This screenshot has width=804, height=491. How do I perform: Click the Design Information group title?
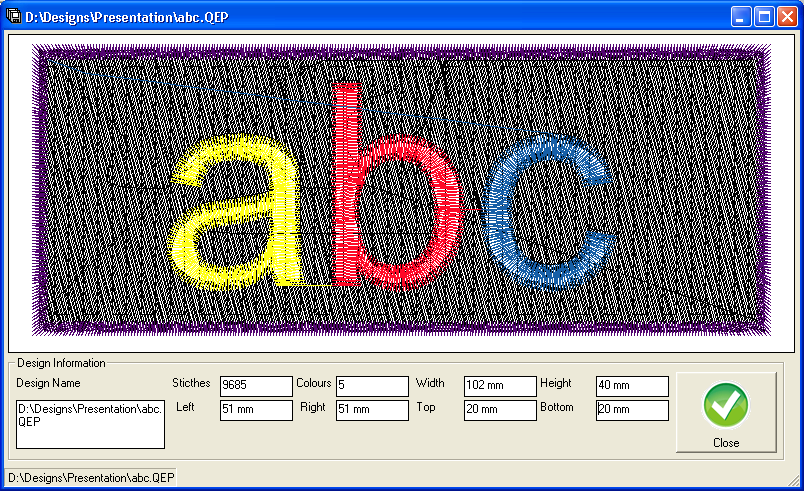click(61, 363)
